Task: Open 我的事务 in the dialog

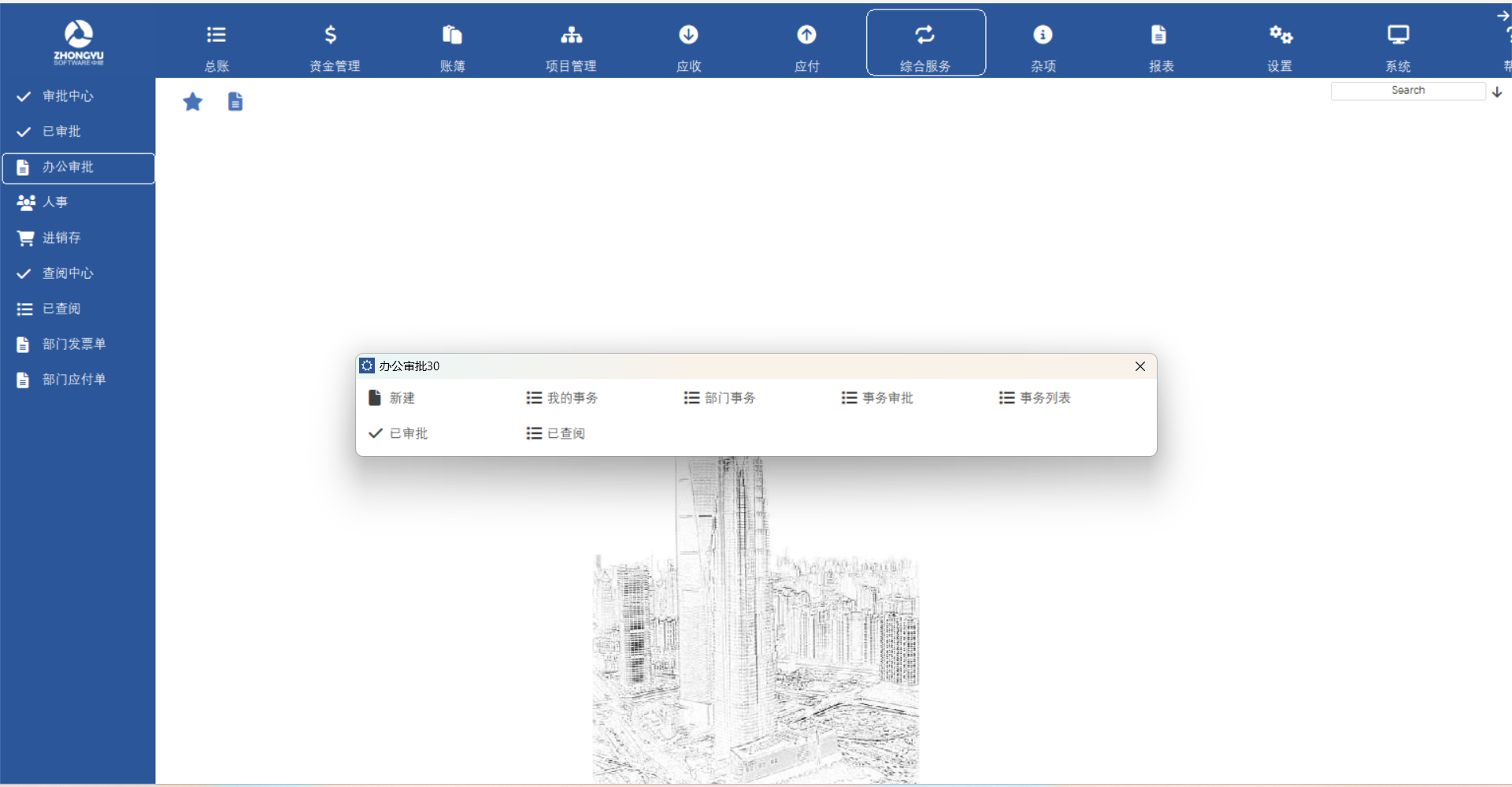Action: point(562,398)
